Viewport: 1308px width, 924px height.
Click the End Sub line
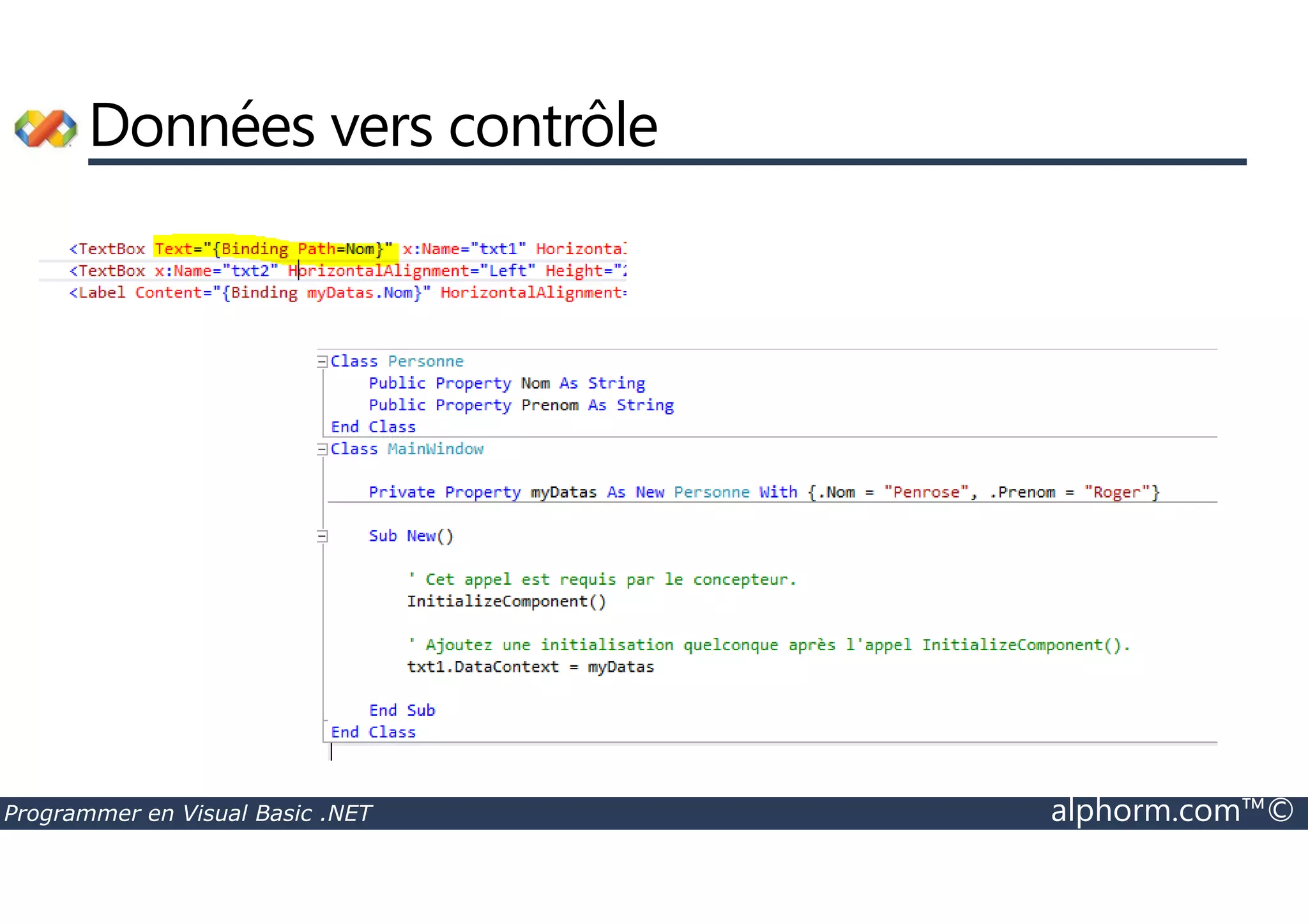pos(402,710)
